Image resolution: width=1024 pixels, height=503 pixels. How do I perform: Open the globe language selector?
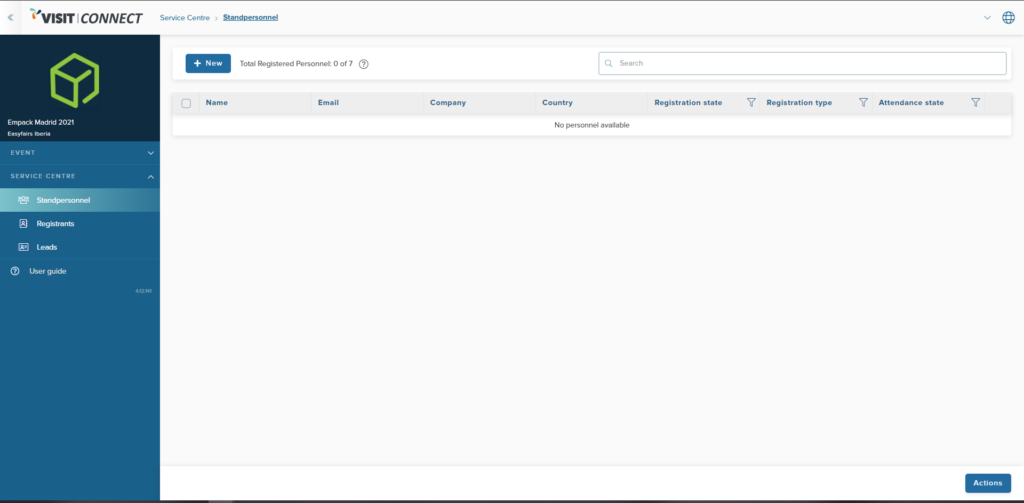[x=1008, y=18]
